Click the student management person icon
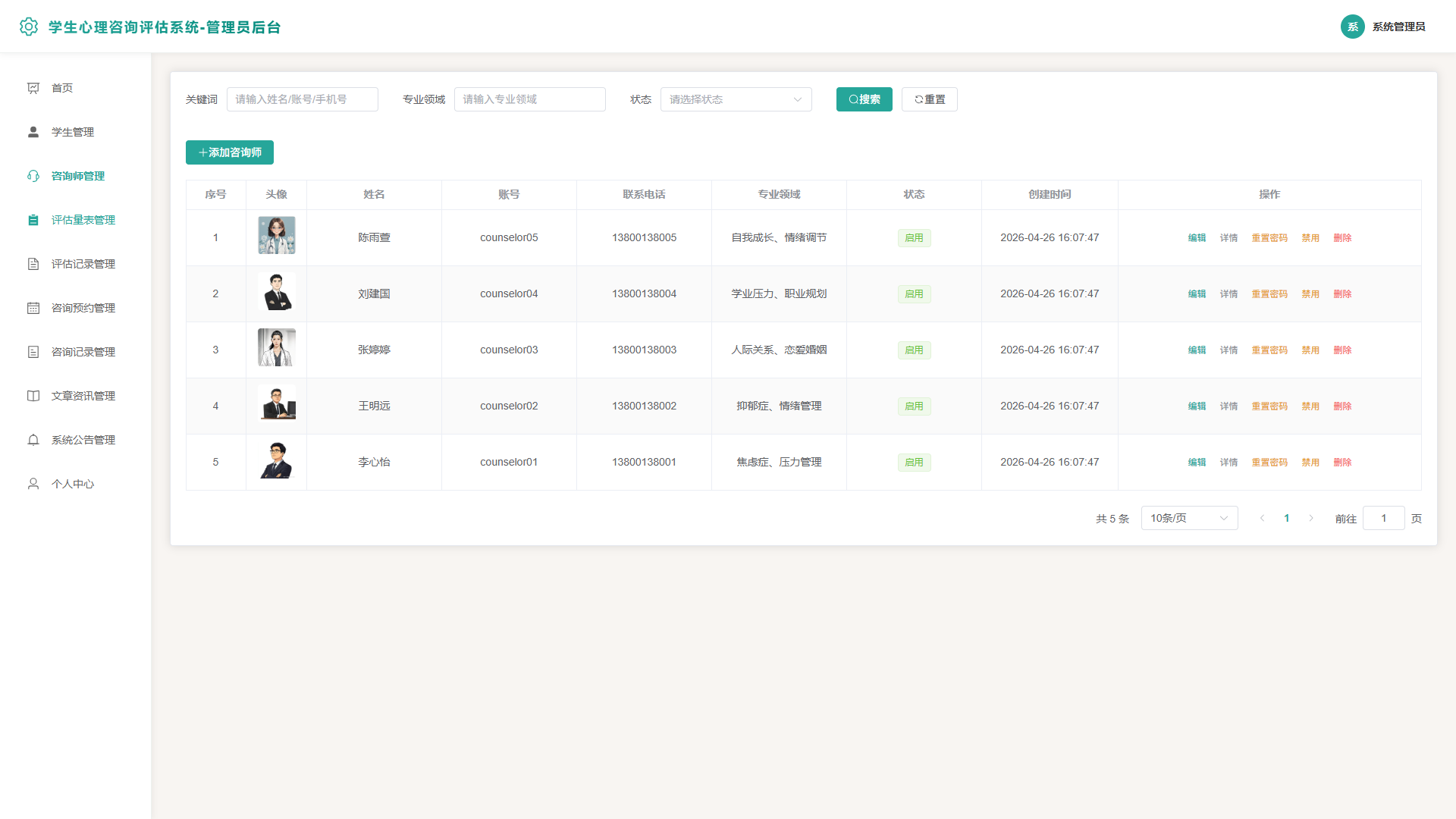 [x=33, y=132]
